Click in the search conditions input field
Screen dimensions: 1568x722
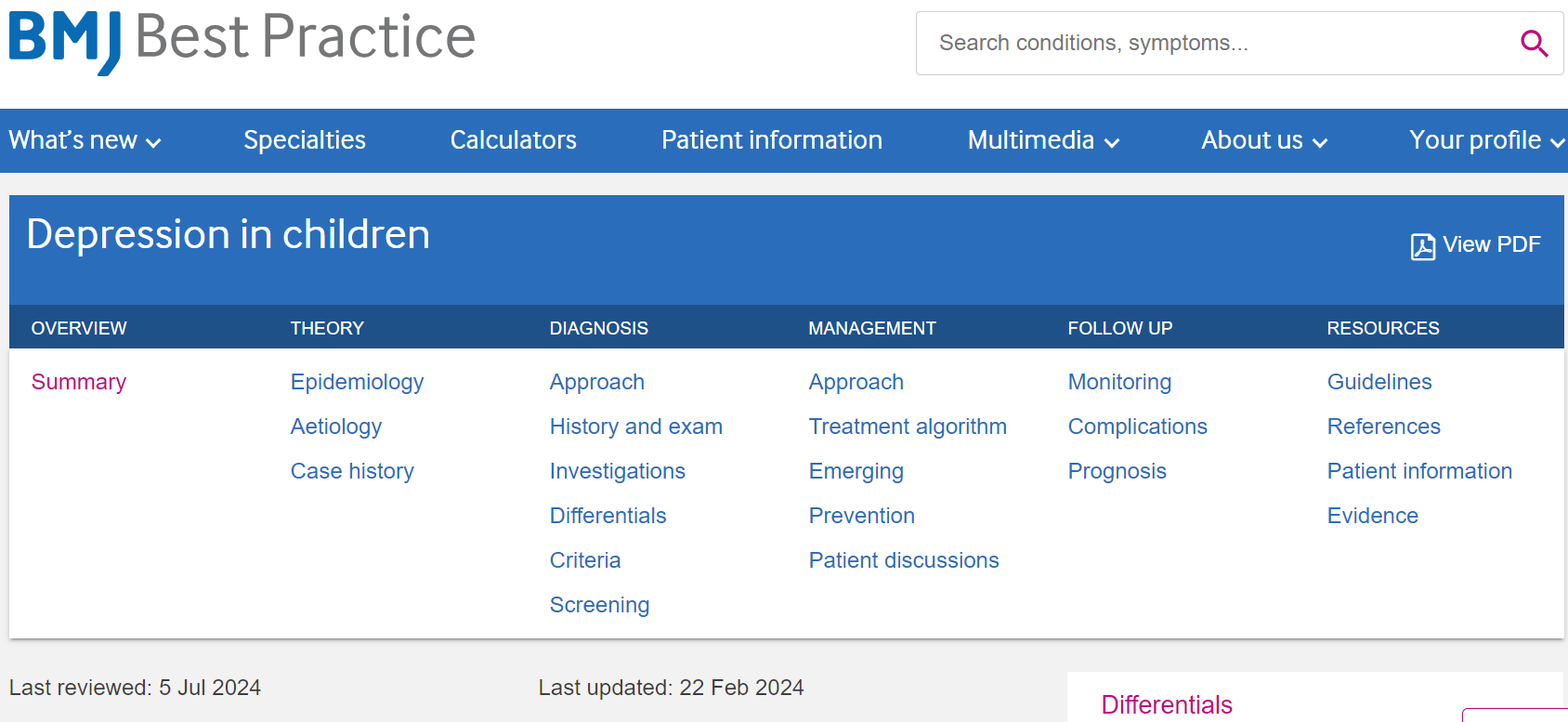coord(1208,43)
